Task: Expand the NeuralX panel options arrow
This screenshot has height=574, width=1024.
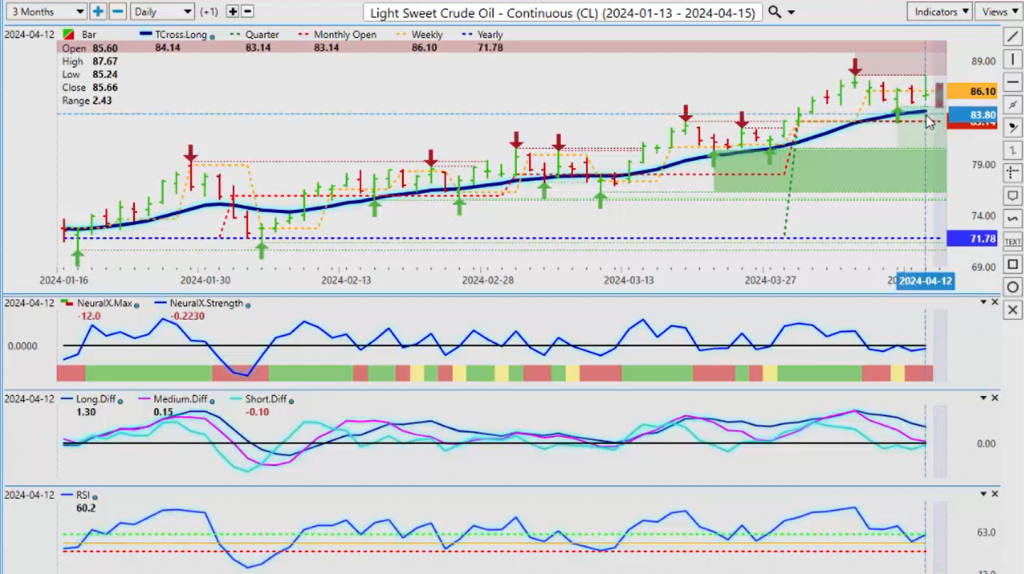Action: pyautogui.click(x=983, y=302)
